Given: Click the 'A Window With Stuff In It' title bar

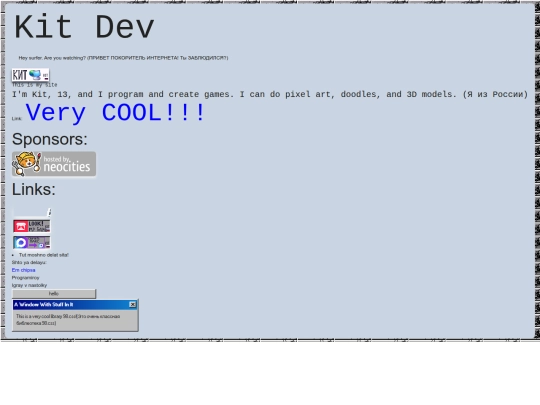Looking at the screenshot, I should [75, 304].
